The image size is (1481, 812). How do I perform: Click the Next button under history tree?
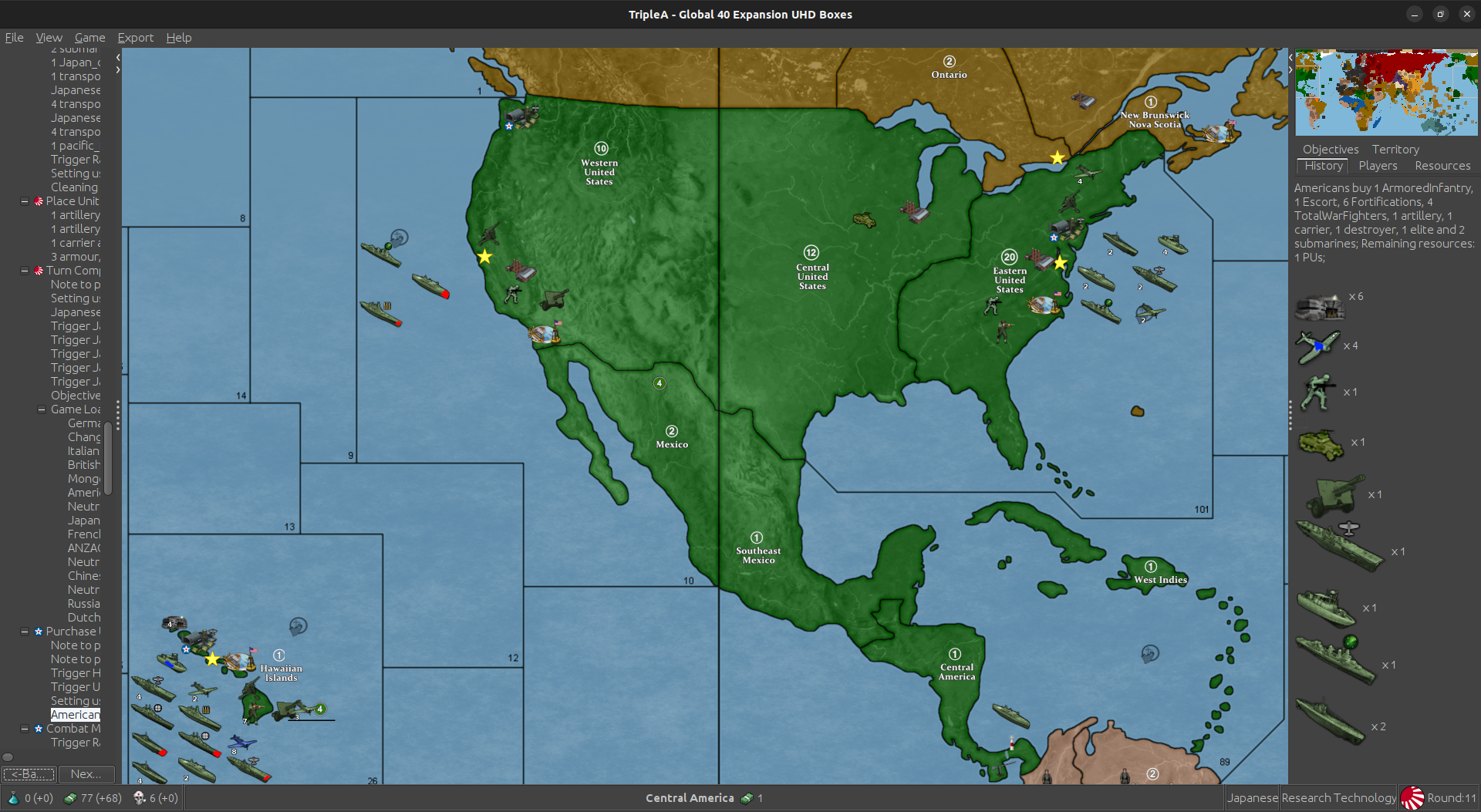click(86, 773)
